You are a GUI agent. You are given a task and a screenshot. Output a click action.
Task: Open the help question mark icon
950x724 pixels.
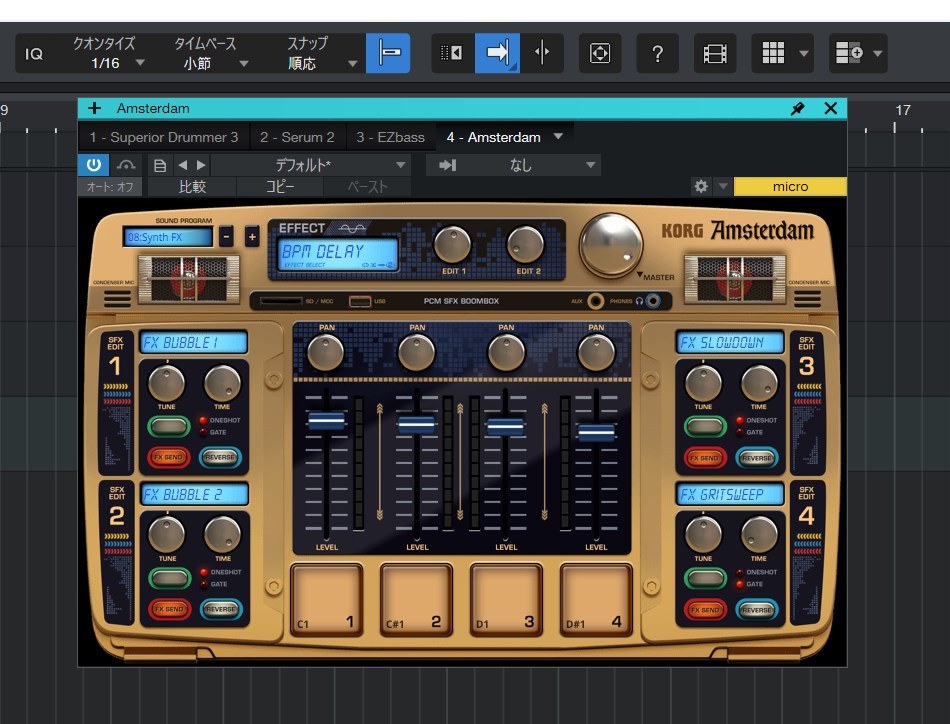click(x=657, y=54)
